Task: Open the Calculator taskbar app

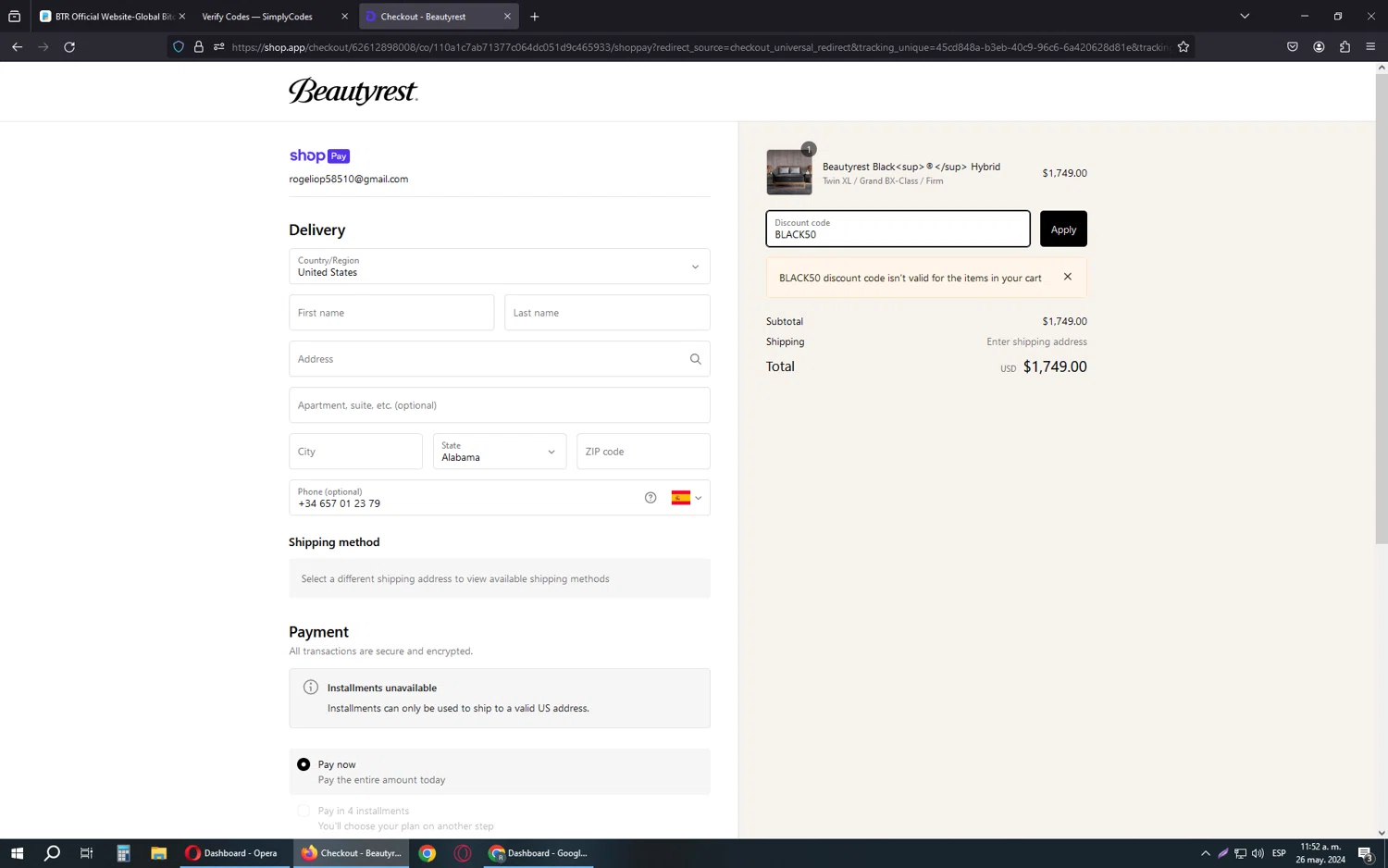Action: [x=123, y=853]
